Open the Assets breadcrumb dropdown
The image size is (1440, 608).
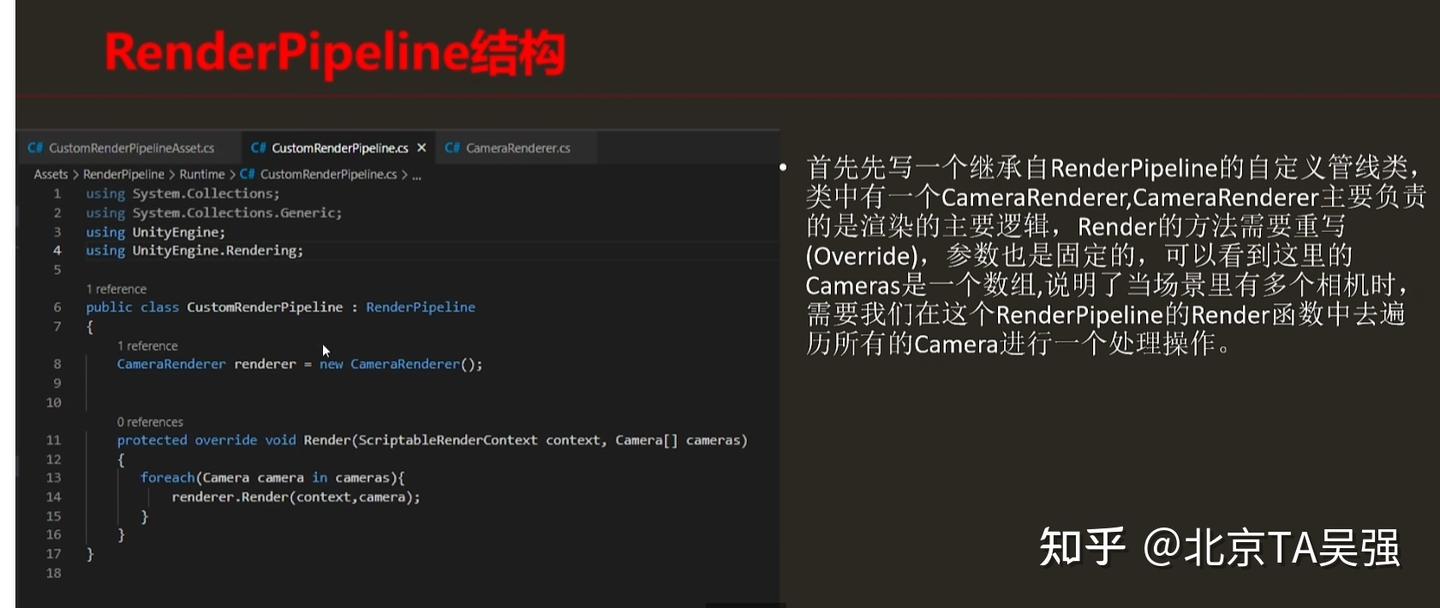[x=51, y=174]
